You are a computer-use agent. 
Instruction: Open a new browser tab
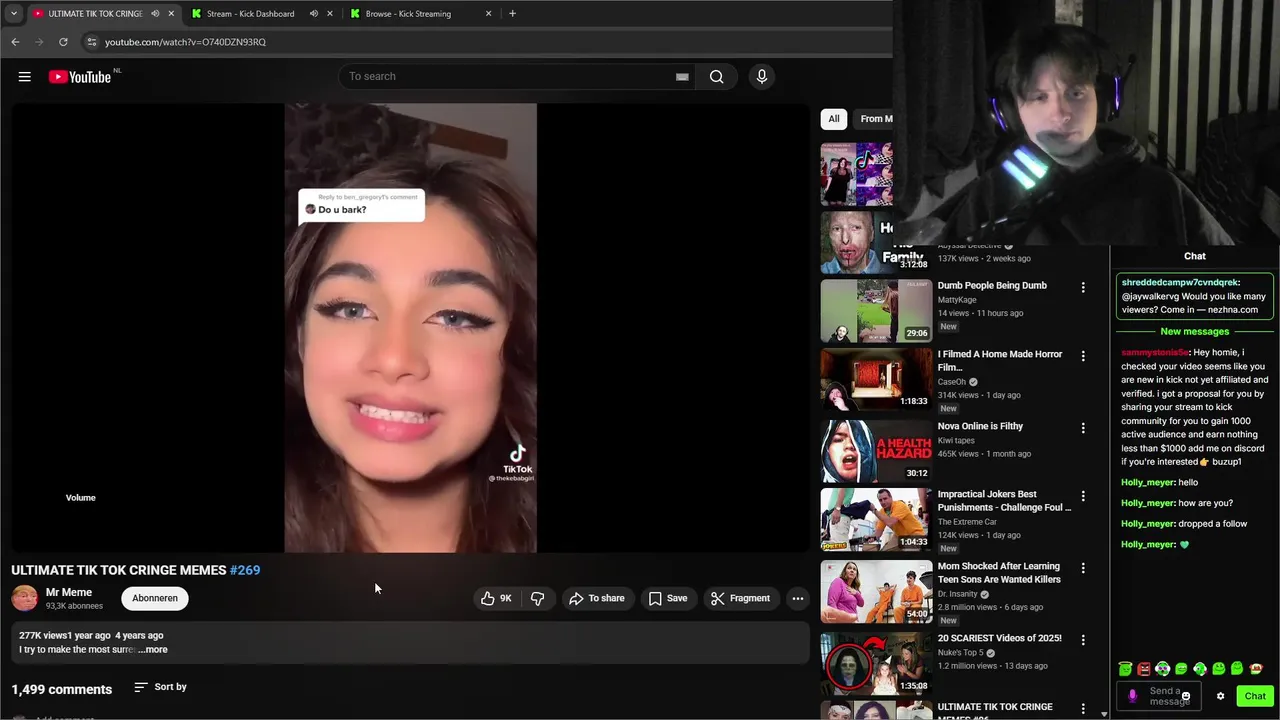coord(512,14)
